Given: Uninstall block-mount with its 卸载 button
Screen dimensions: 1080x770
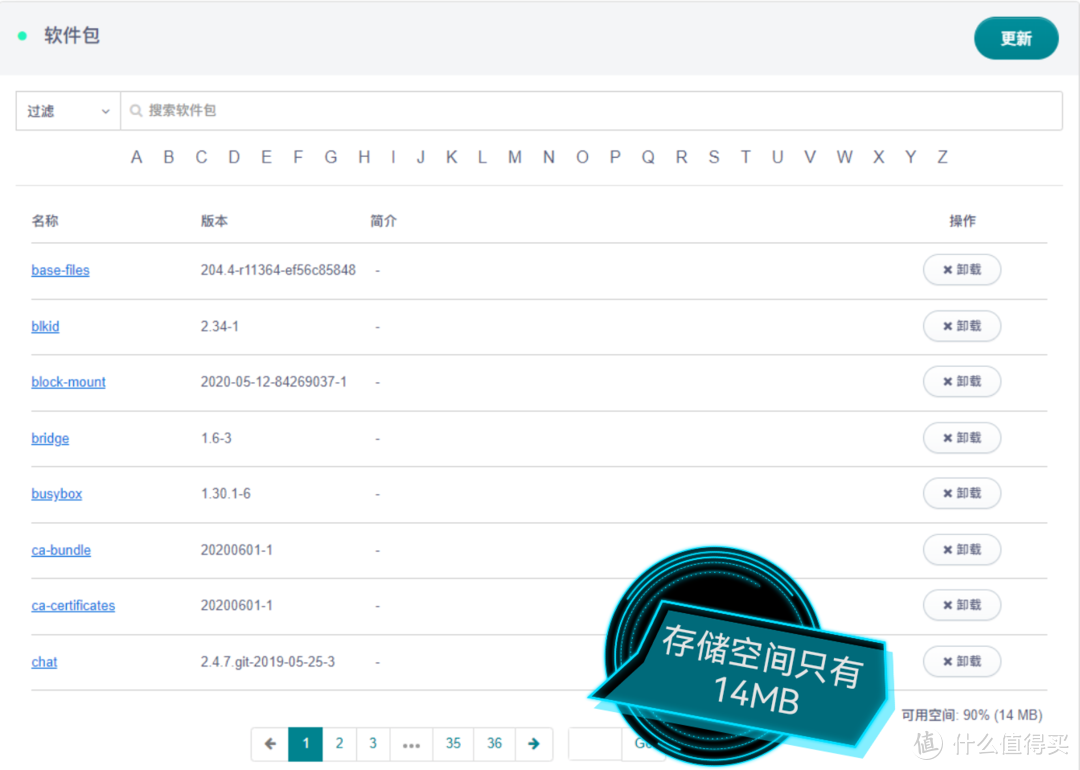Looking at the screenshot, I should [962, 381].
